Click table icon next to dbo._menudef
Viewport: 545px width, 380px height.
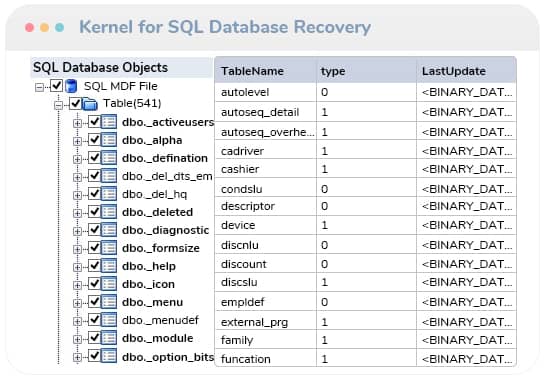(x=109, y=320)
